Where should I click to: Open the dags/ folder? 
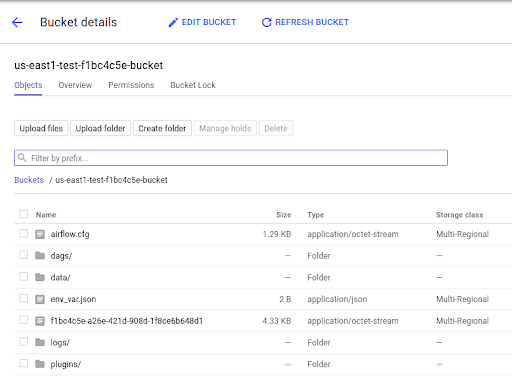pos(61,256)
